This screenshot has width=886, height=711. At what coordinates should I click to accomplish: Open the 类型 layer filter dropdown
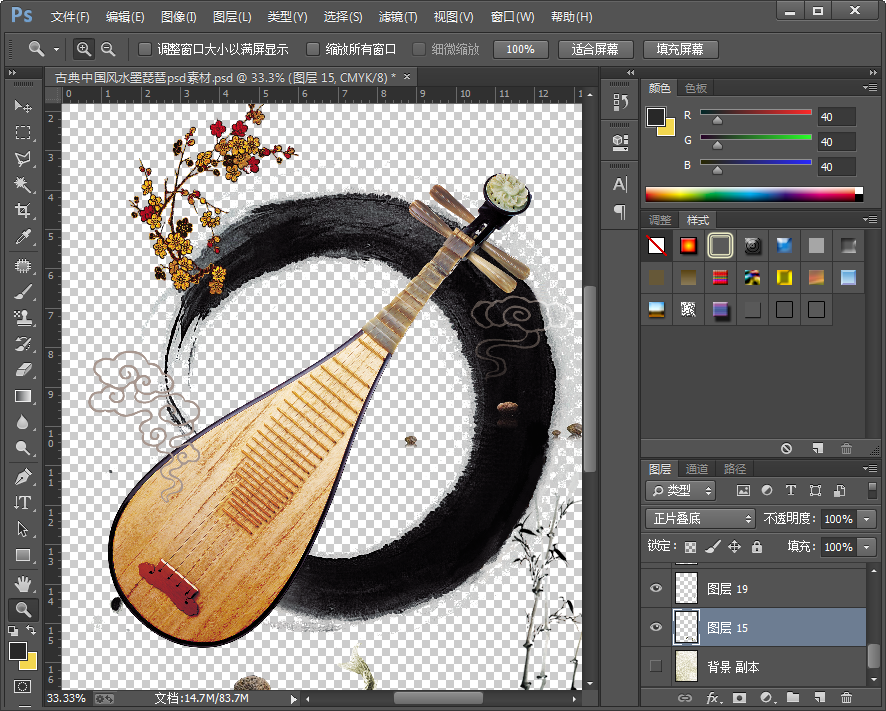(681, 490)
